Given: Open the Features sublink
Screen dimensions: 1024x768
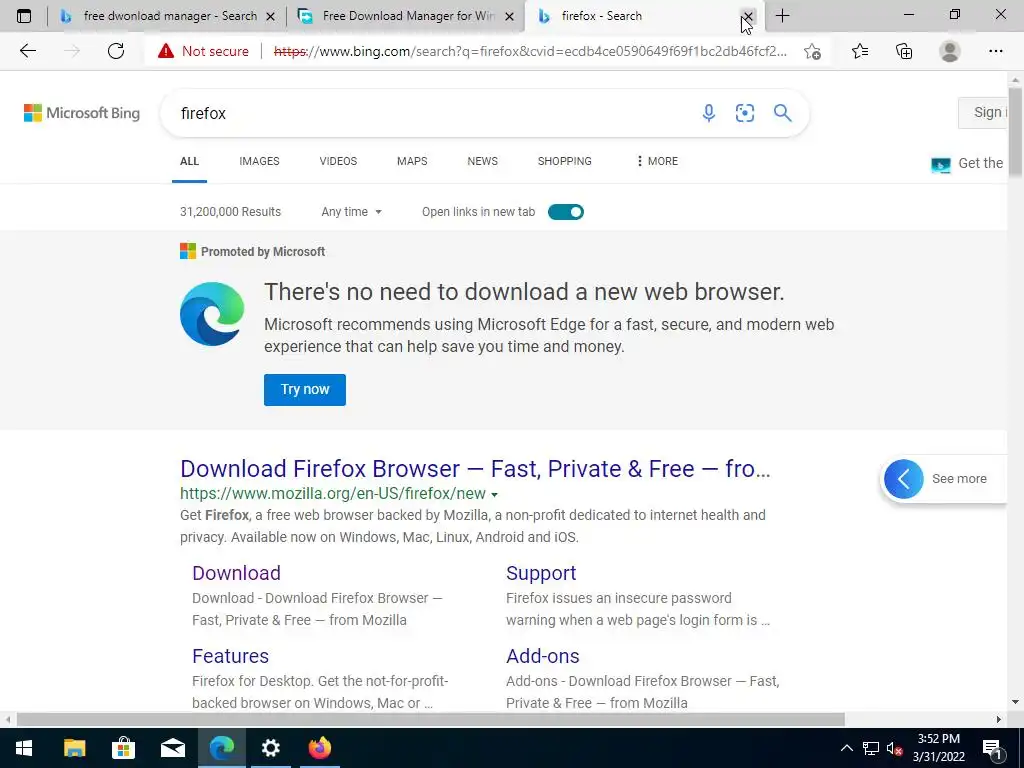Looking at the screenshot, I should coord(231,656).
